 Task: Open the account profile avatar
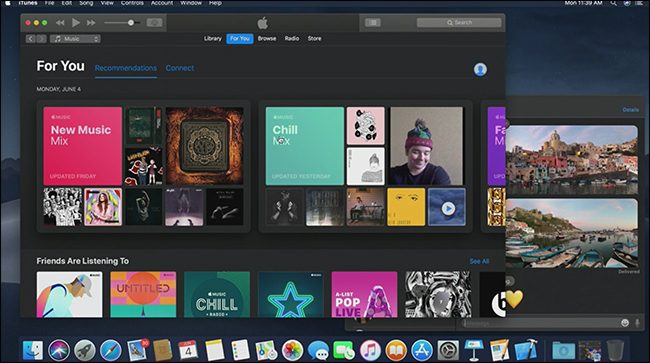click(x=480, y=70)
